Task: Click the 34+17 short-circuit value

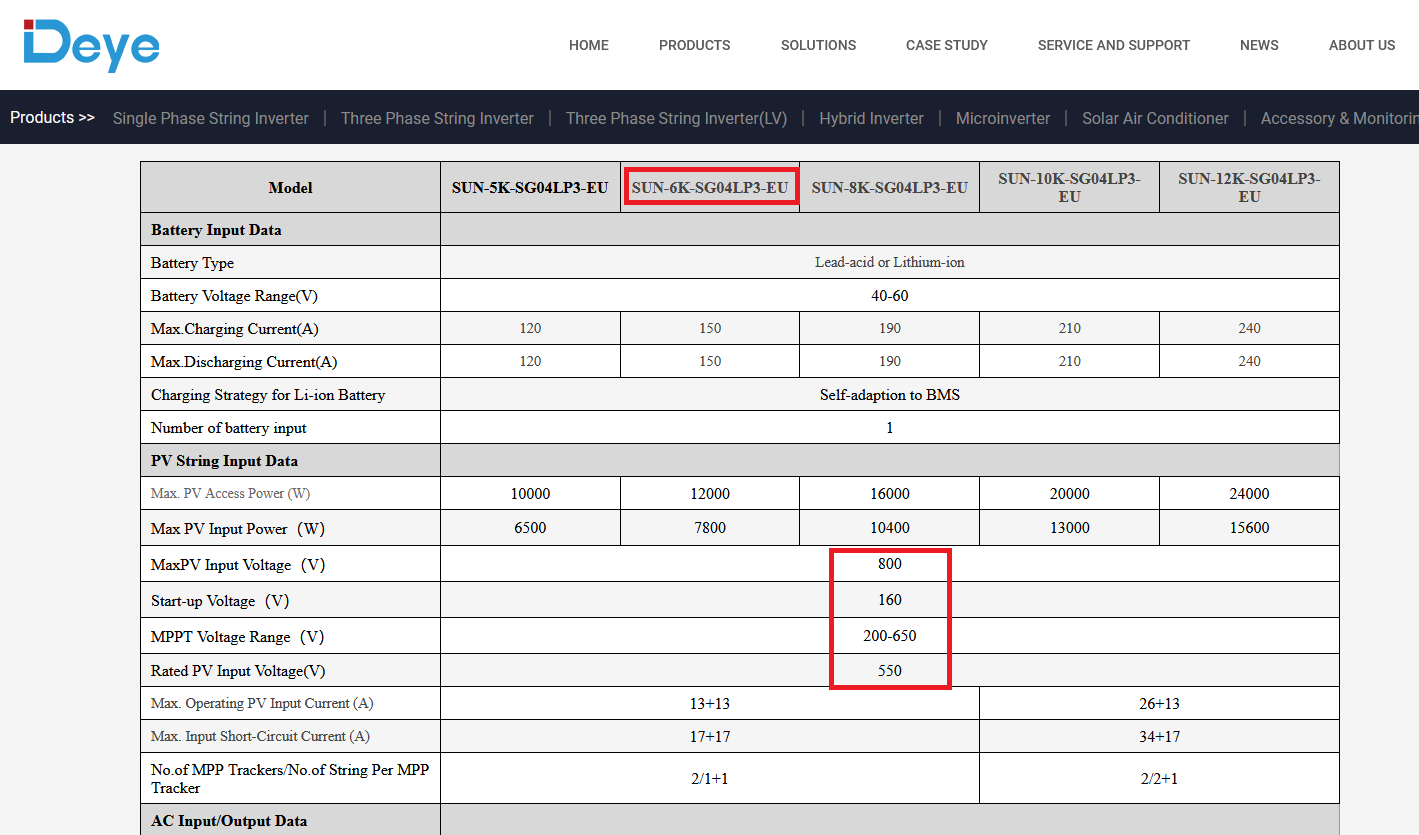Action: (x=1159, y=737)
